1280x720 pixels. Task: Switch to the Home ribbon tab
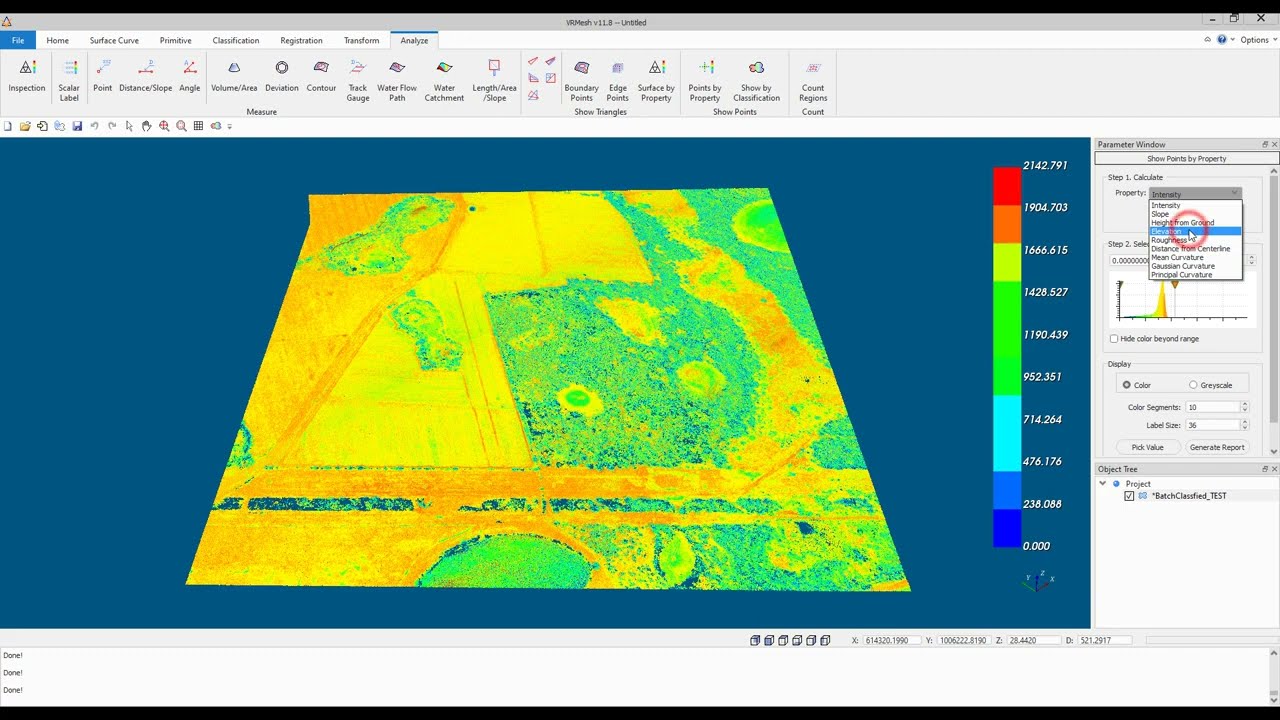click(x=57, y=40)
